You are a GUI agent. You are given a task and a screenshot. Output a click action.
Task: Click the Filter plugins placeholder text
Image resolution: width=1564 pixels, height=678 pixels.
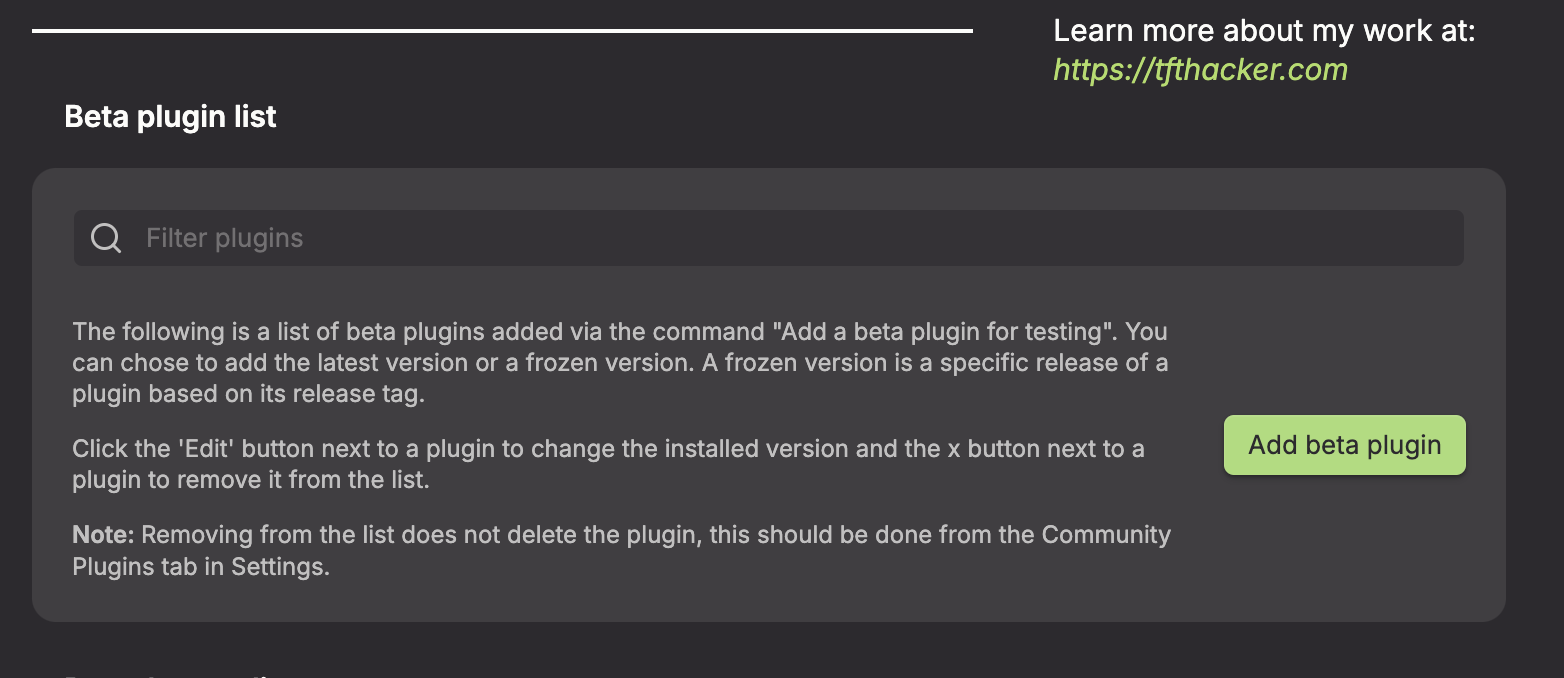pyautogui.click(x=224, y=238)
